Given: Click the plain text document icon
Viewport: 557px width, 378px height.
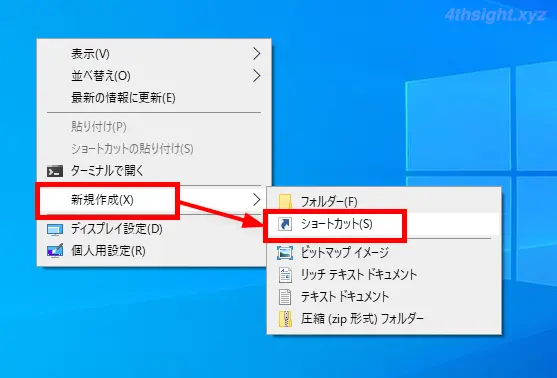Looking at the screenshot, I should coord(285,297).
